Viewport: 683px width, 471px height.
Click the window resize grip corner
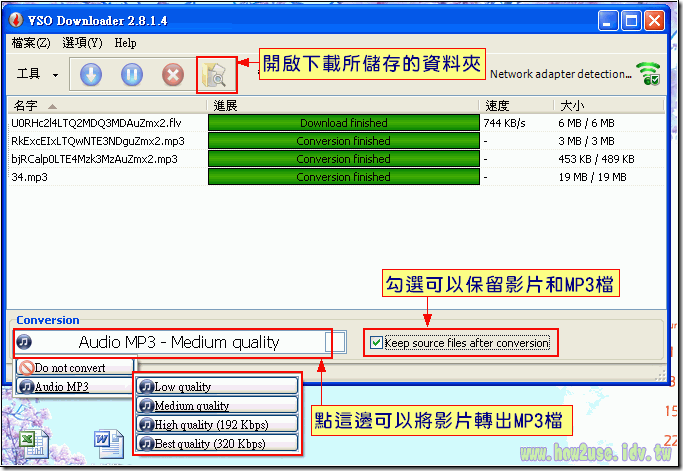(x=660, y=375)
